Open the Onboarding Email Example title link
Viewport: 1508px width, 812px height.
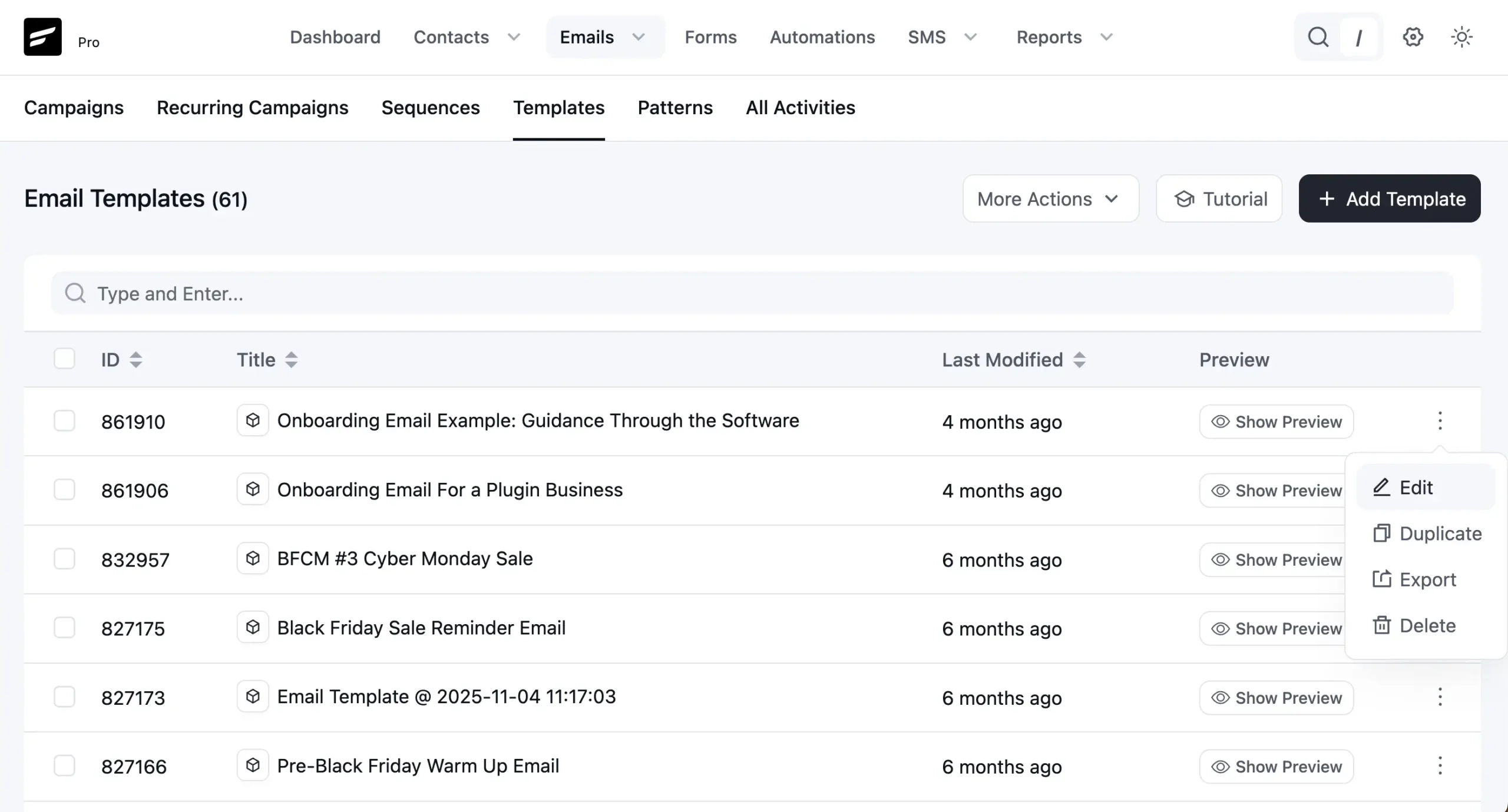[538, 420]
